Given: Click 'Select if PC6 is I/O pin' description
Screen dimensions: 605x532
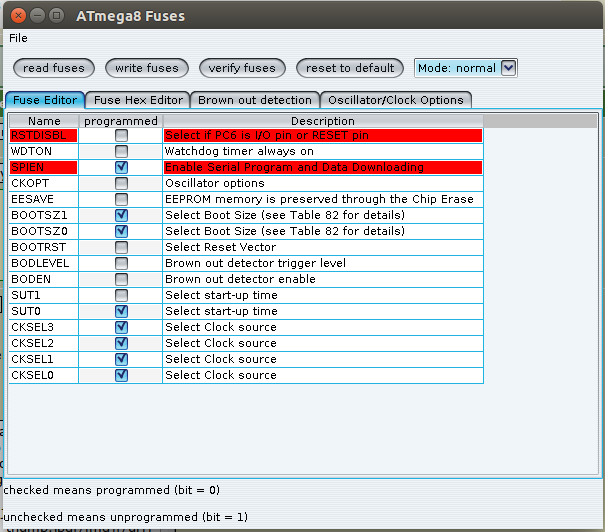Looking at the screenshot, I should [x=323, y=135].
